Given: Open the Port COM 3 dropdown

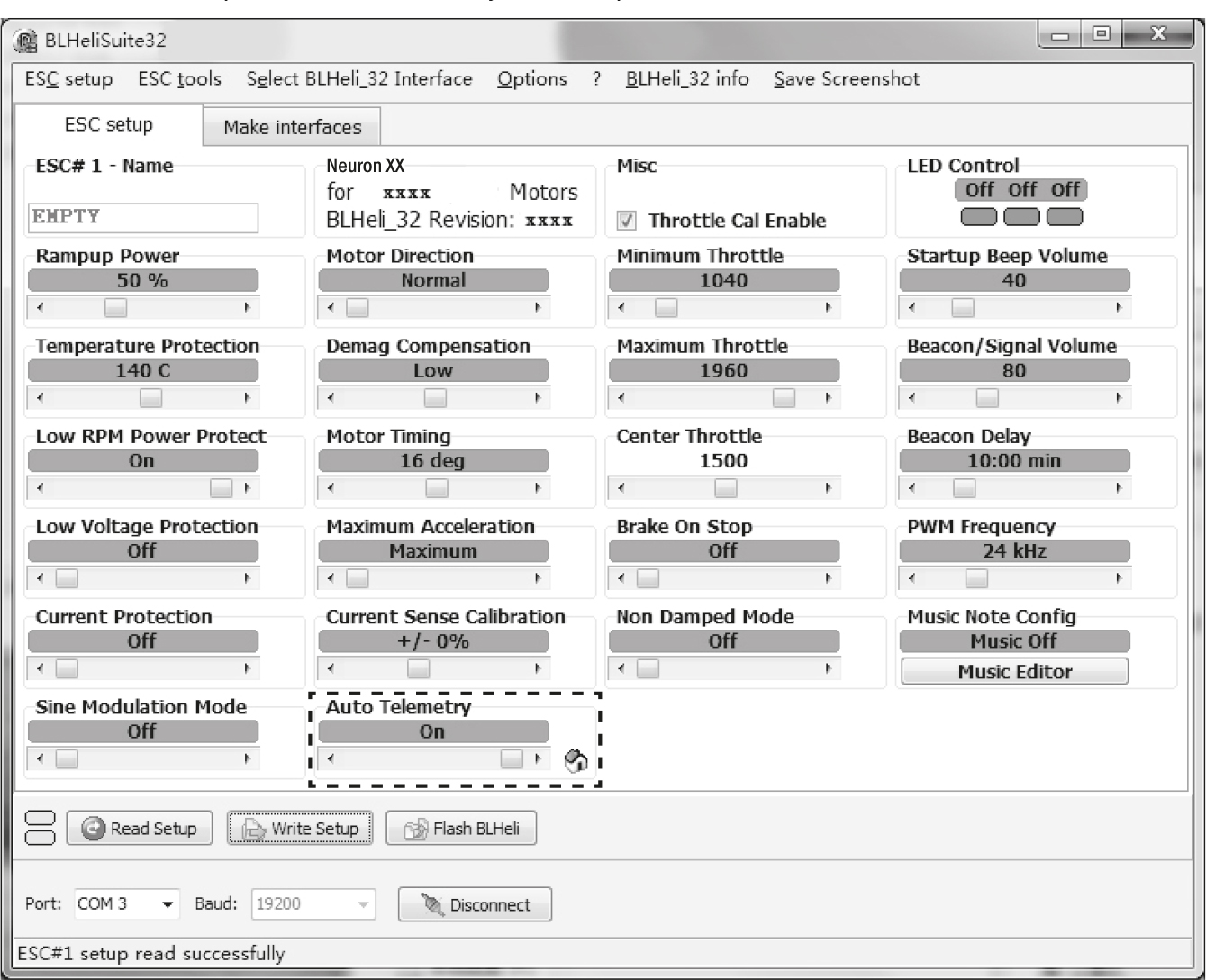Looking at the screenshot, I should pos(168,904).
